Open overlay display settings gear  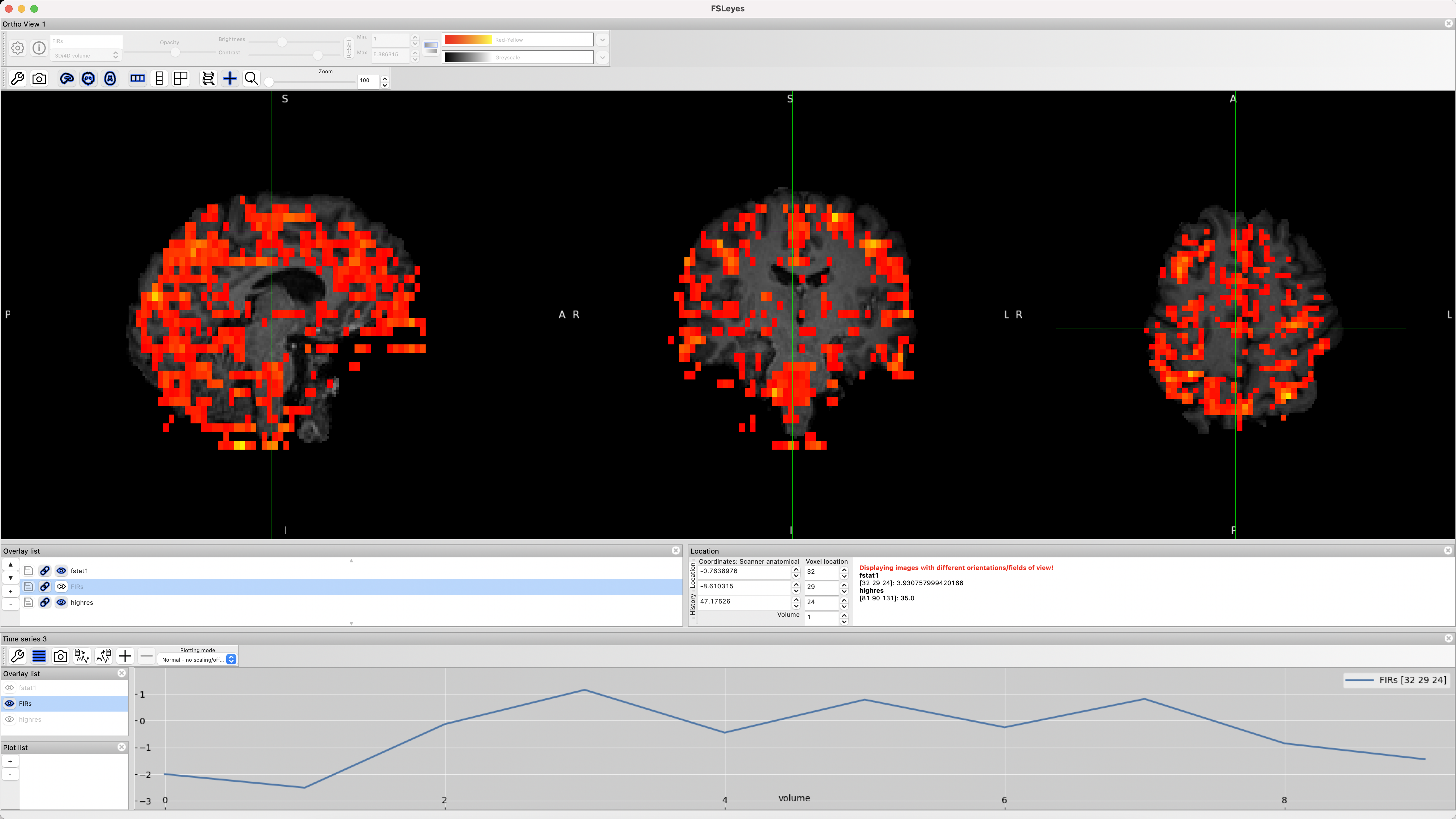[x=17, y=48]
